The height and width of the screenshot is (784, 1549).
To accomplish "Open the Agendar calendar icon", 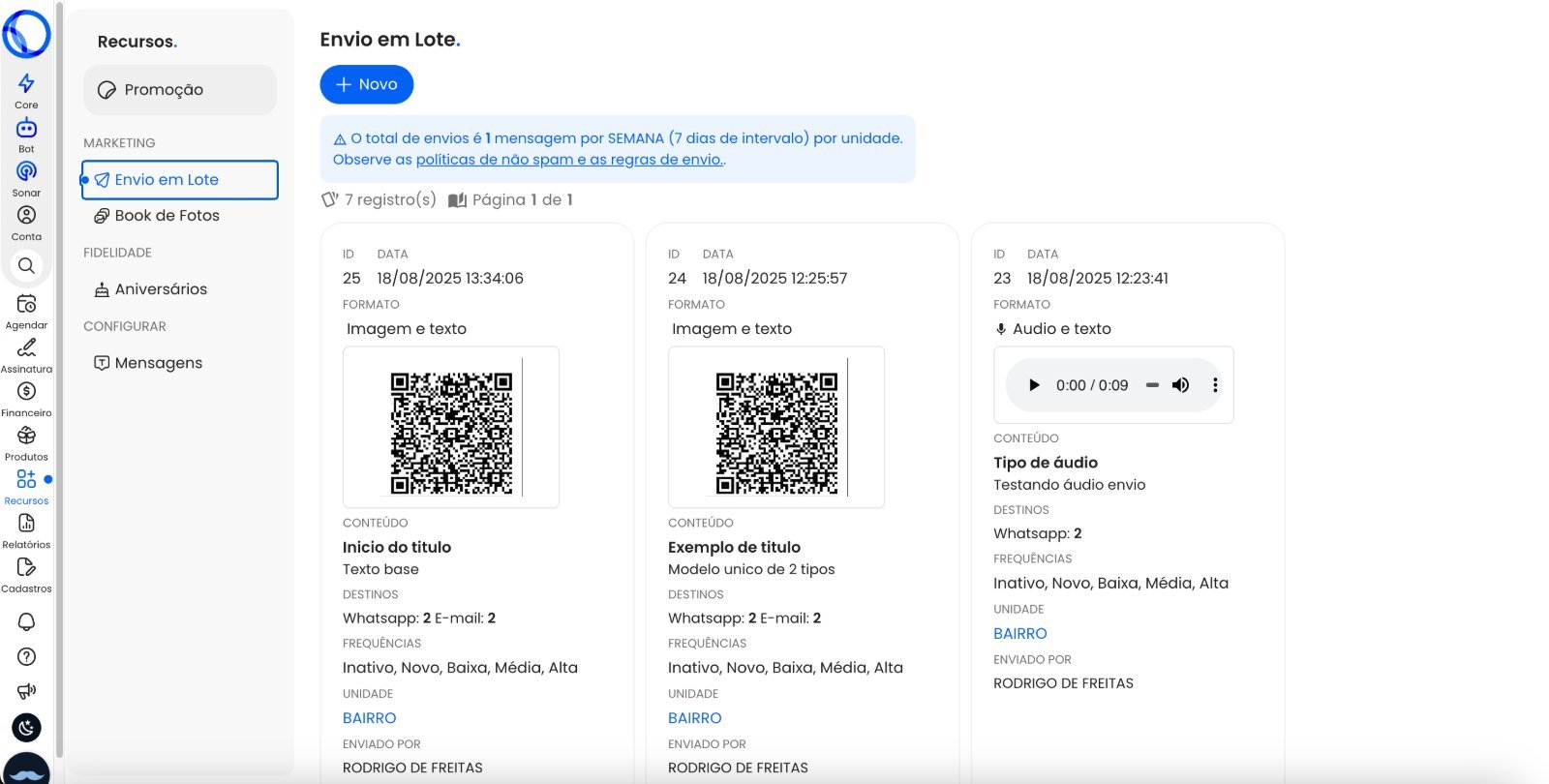I will (x=26, y=304).
